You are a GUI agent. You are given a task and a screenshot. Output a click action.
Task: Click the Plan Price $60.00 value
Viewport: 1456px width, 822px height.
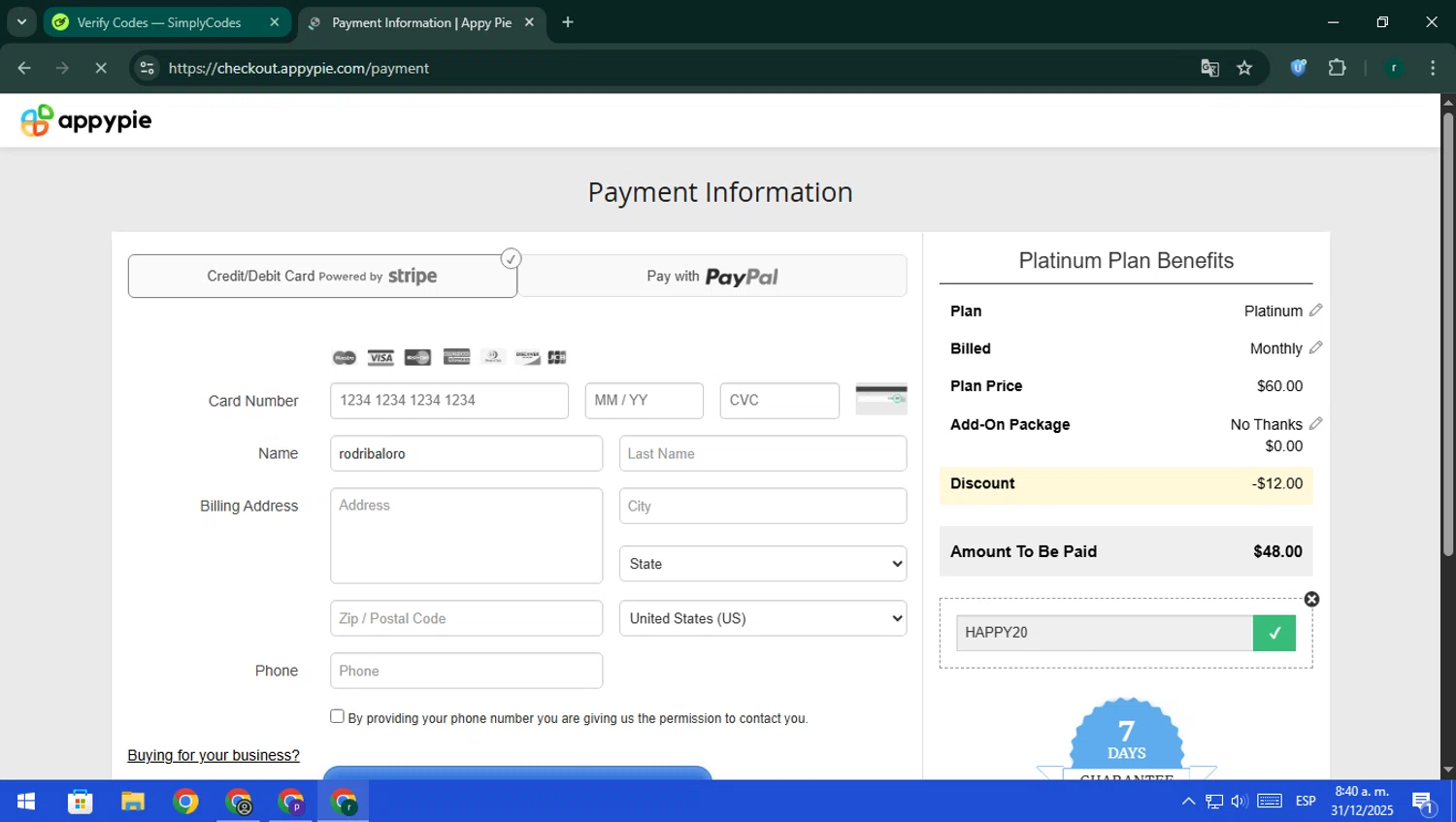click(1279, 386)
